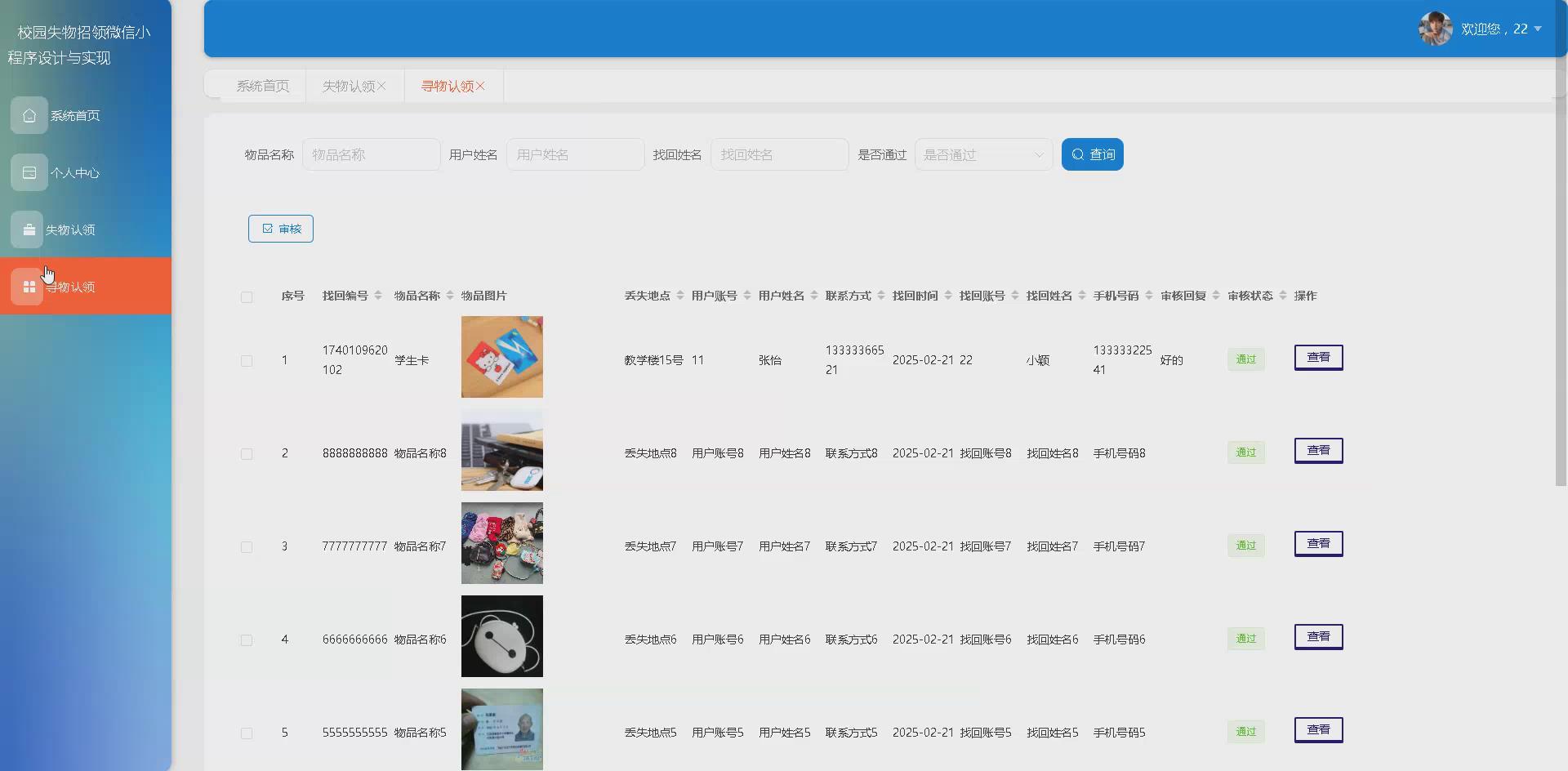1568x771 pixels.
Task: Check the checkbox for row 2 物品名称8
Action: point(247,453)
